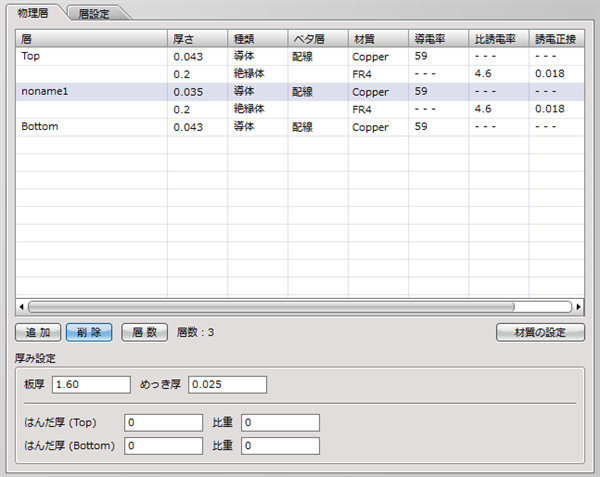This screenshot has width=600, height=477.
Task: Click the 板厚 input field
Action: click(x=91, y=385)
